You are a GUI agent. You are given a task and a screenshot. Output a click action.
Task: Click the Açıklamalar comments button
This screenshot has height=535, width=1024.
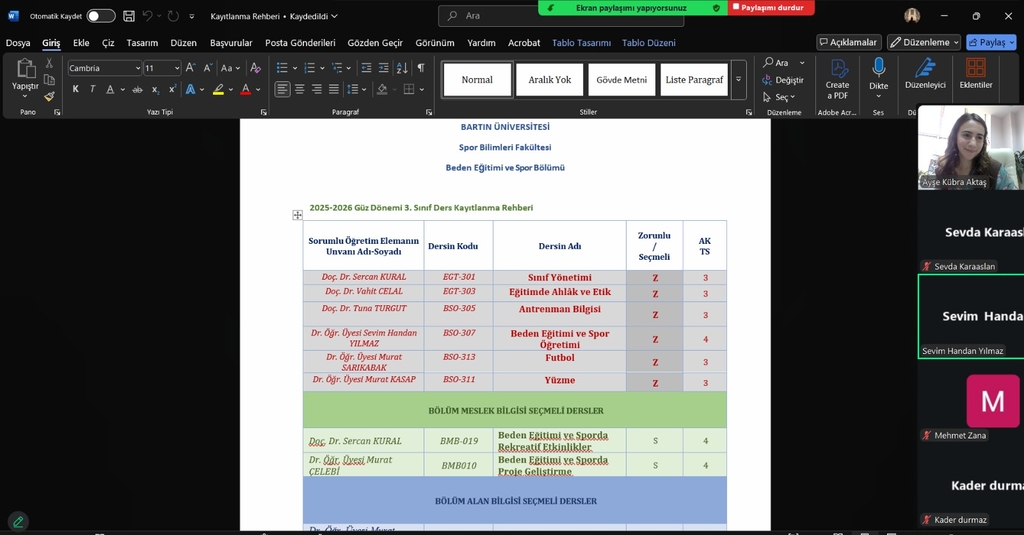[x=848, y=42]
